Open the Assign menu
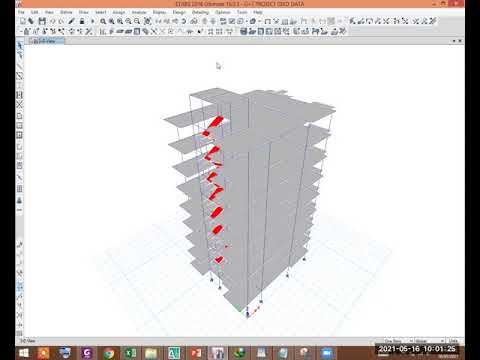This screenshot has height=360, width=480. coord(119,12)
